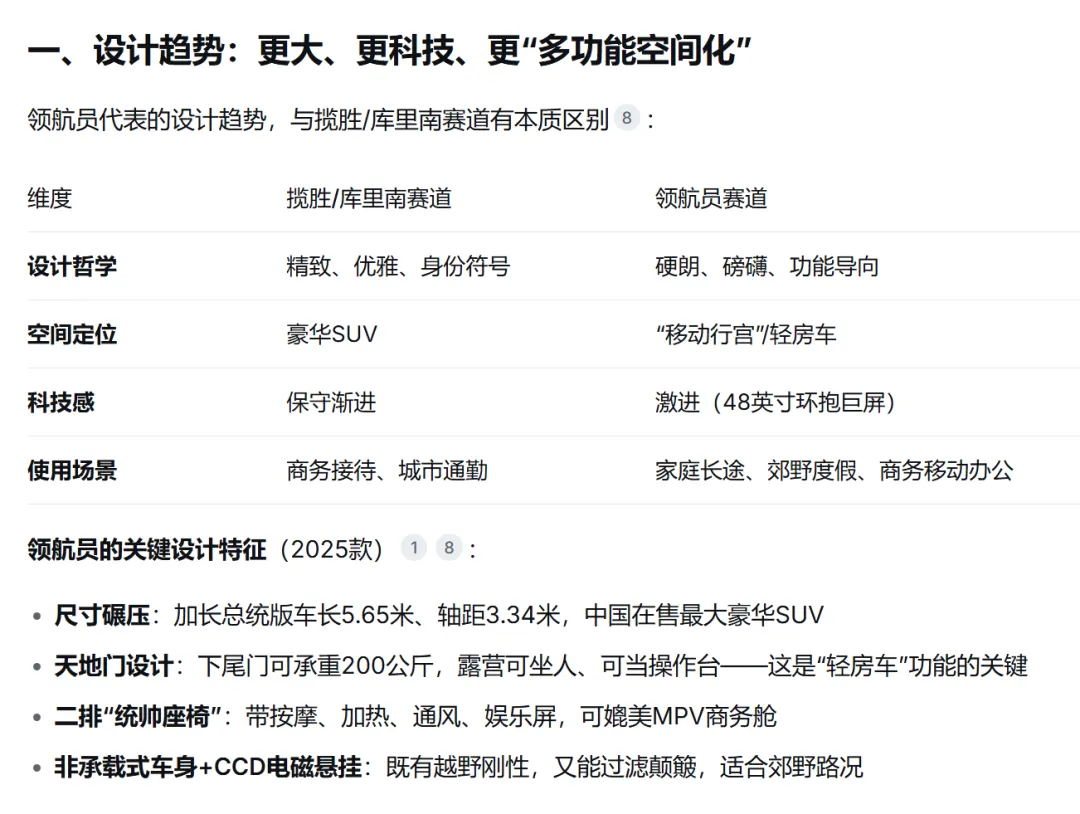The height and width of the screenshot is (814, 1080).
Task: Click the cell 激进（48英寸环抱巨屏）
Action: pos(776,402)
